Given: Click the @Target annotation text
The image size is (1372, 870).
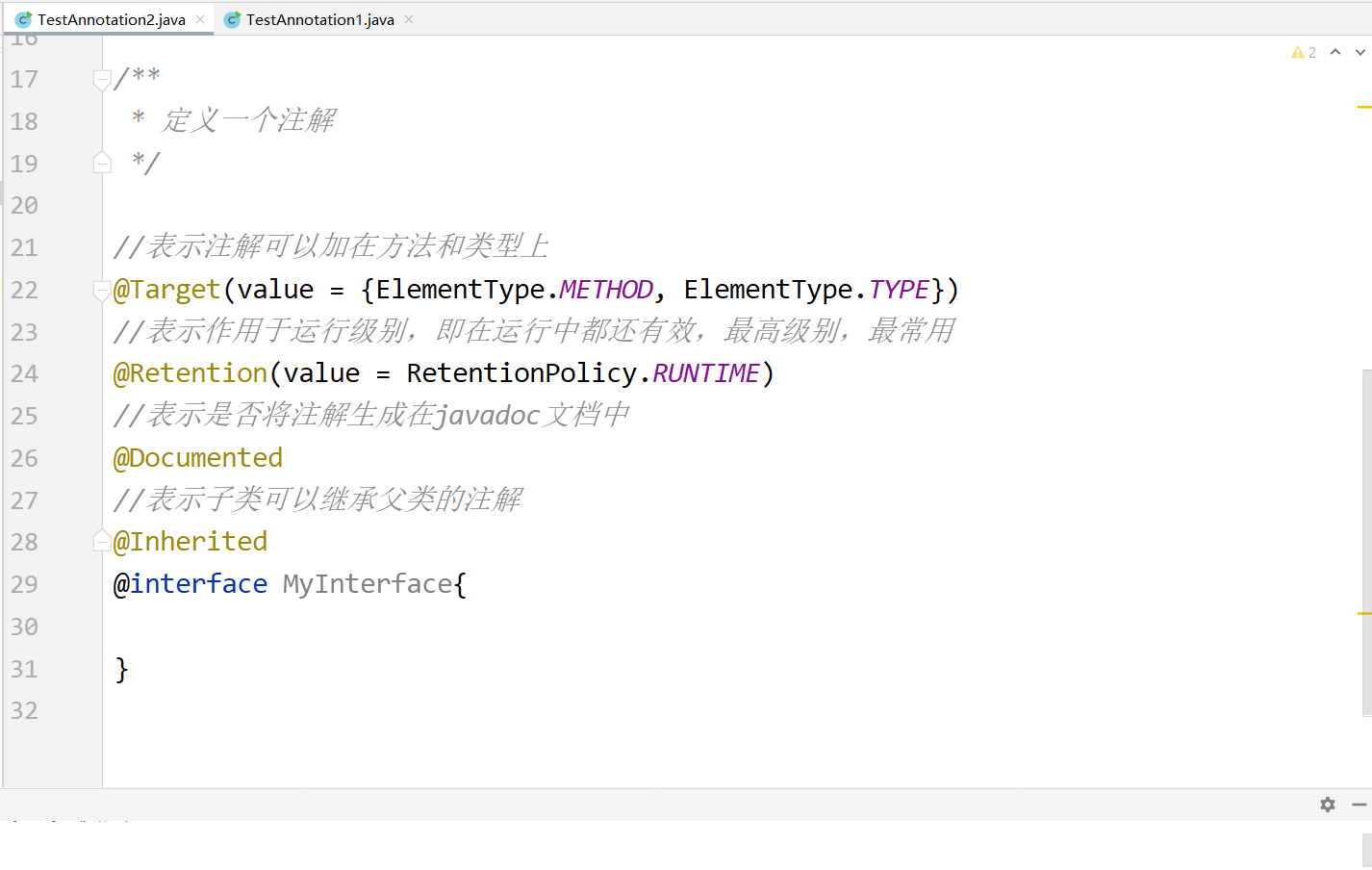Looking at the screenshot, I should (167, 290).
